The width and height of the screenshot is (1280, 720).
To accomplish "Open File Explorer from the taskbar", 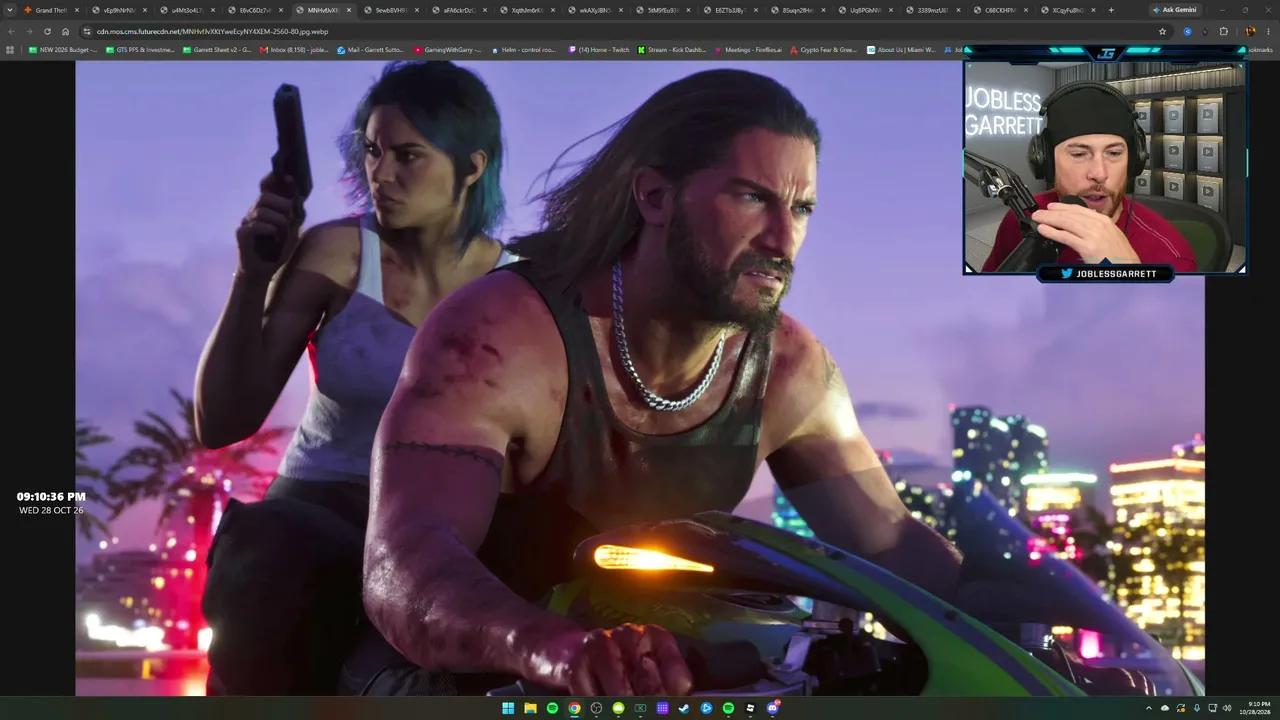I will [530, 708].
